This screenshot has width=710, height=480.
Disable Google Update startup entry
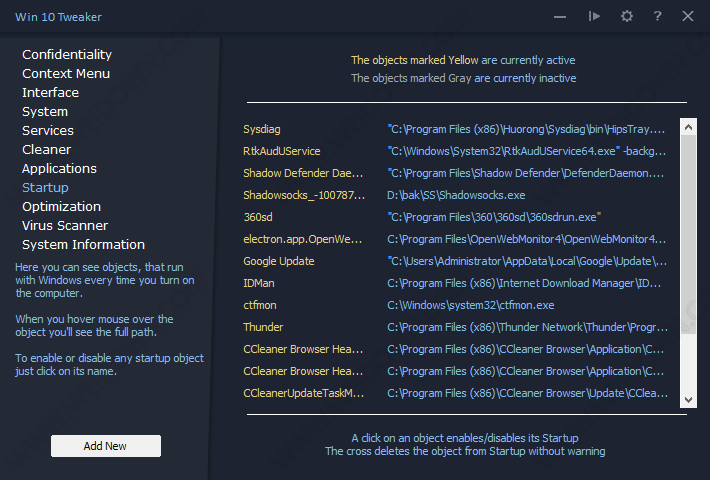pos(279,261)
